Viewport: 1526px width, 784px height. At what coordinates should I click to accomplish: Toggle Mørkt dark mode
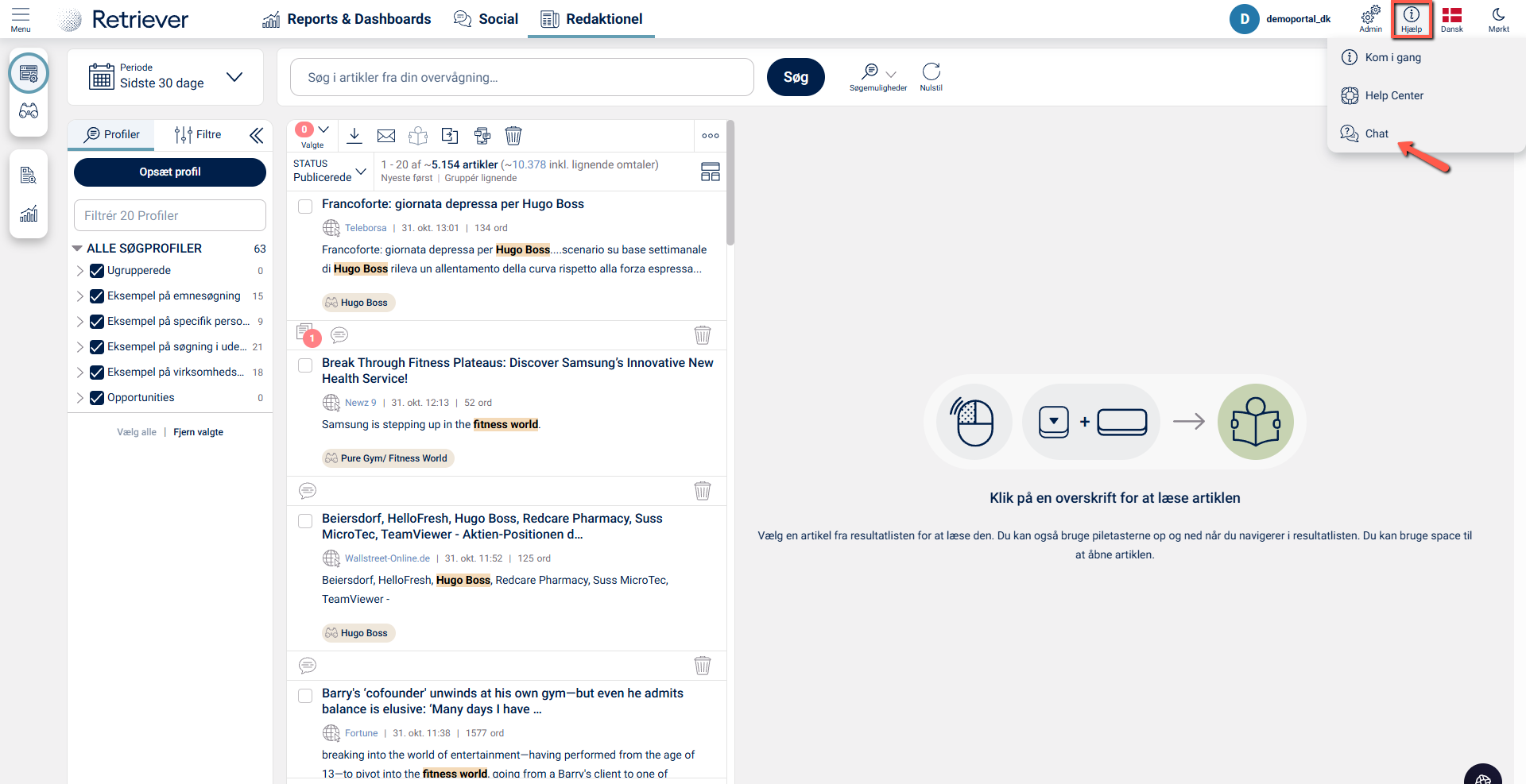coord(1499,19)
